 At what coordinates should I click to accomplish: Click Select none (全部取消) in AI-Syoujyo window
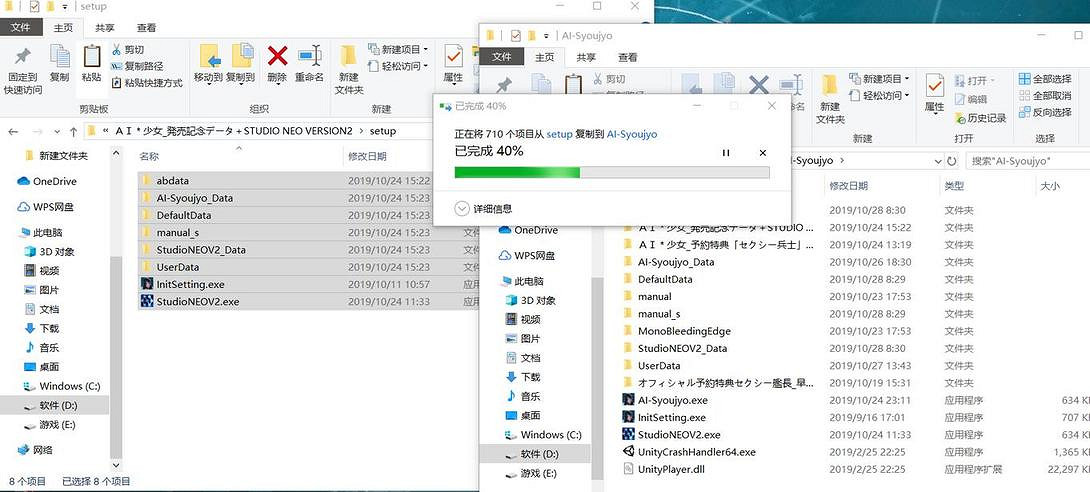[x=1045, y=95]
